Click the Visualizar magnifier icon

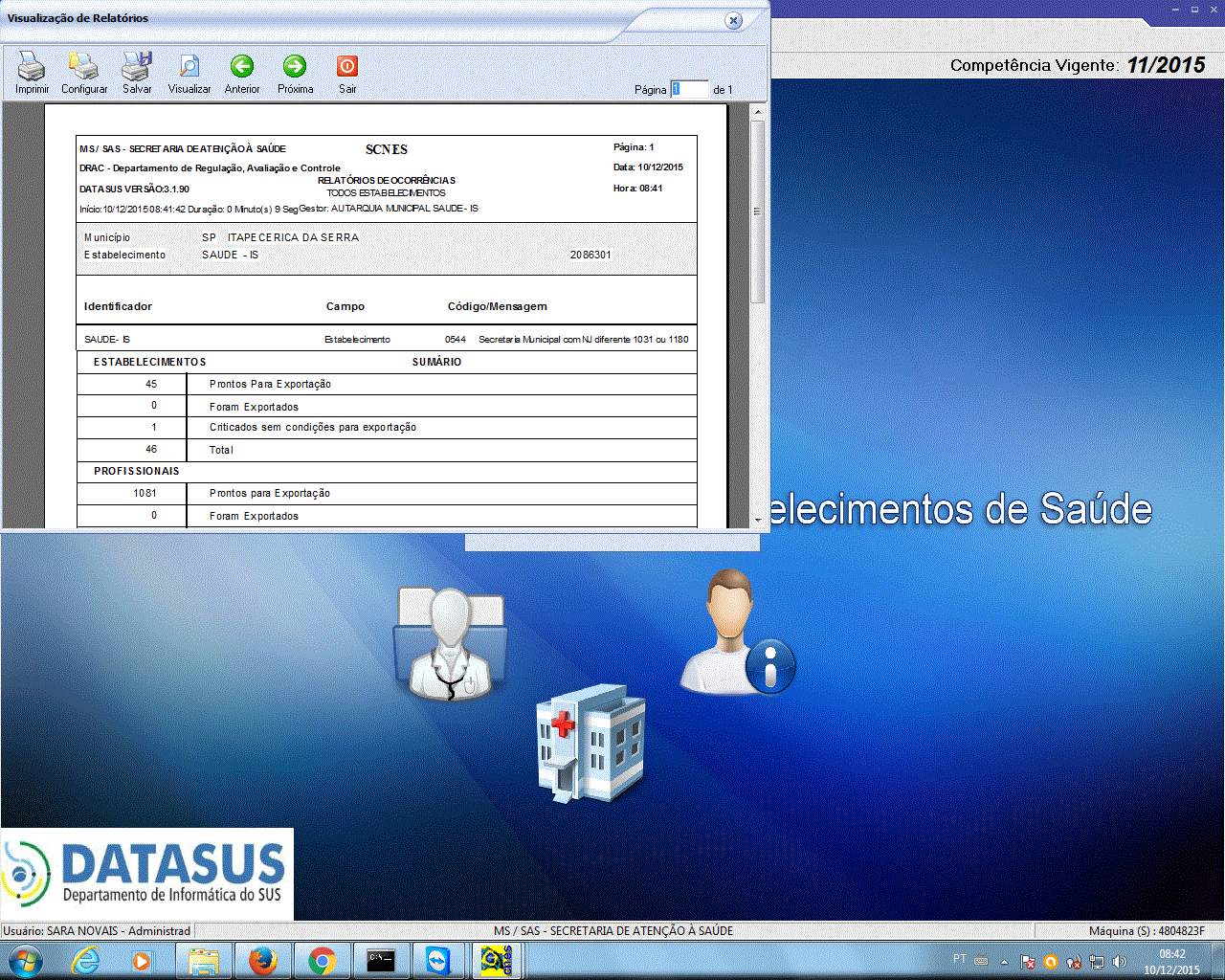click(189, 67)
